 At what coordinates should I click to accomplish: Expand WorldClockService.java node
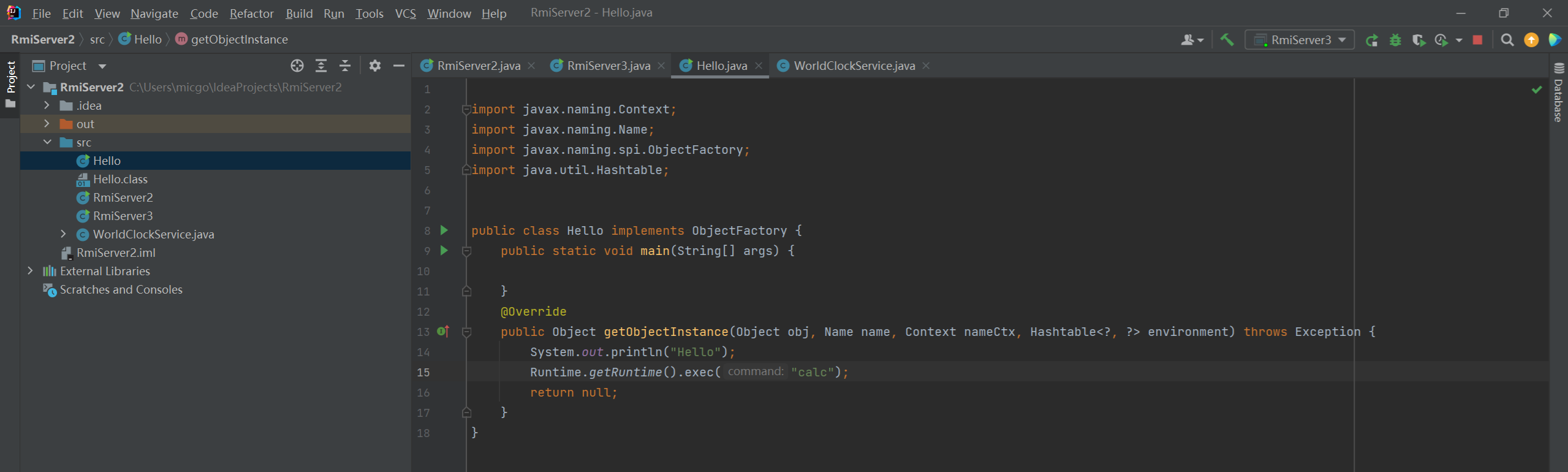point(63,234)
